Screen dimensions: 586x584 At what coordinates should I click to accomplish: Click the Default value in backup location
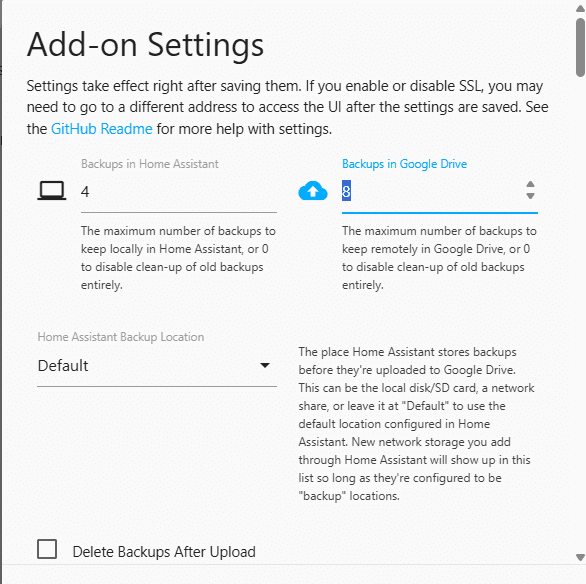point(63,366)
